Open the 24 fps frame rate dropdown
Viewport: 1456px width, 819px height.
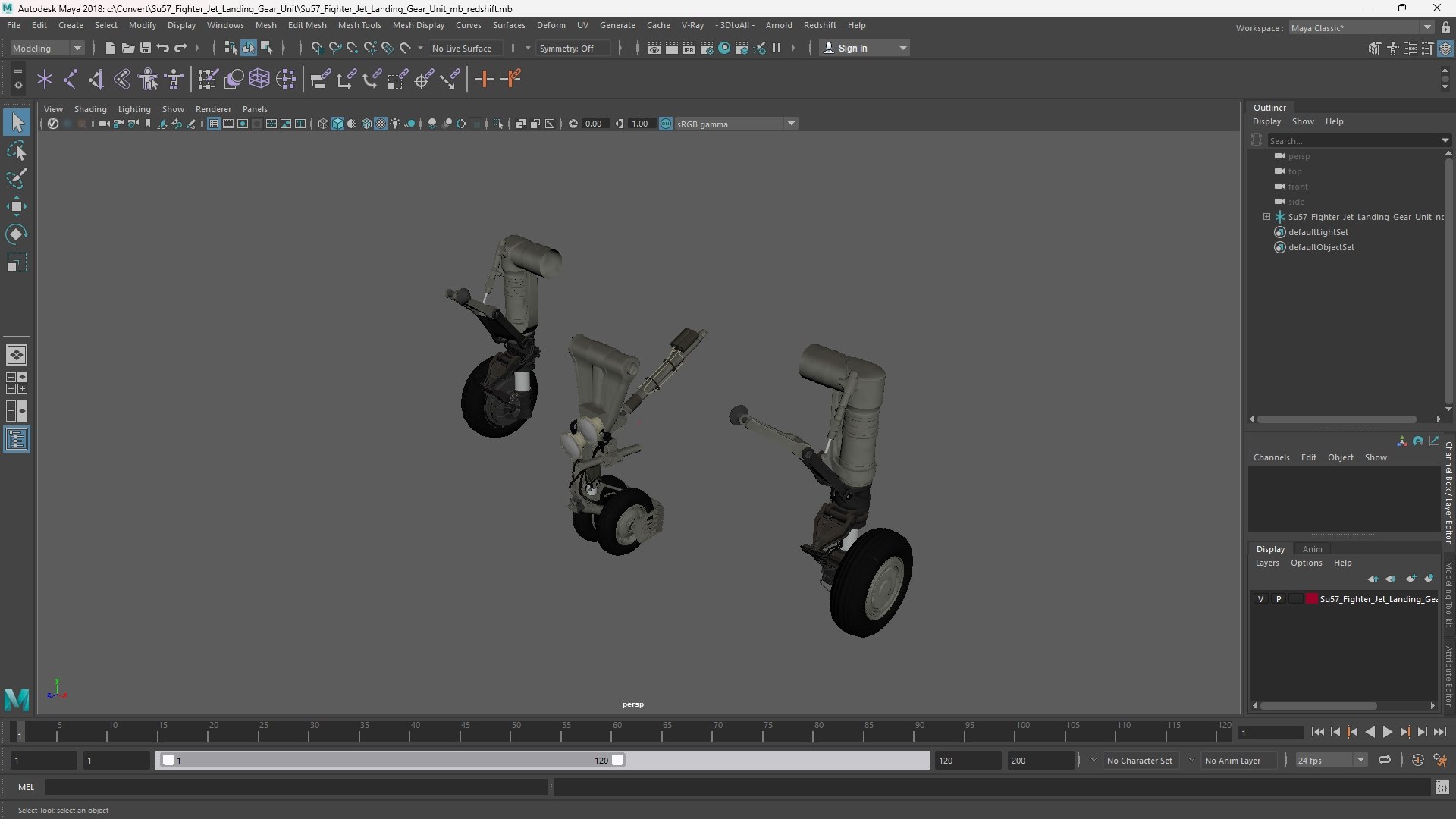pyautogui.click(x=1330, y=760)
